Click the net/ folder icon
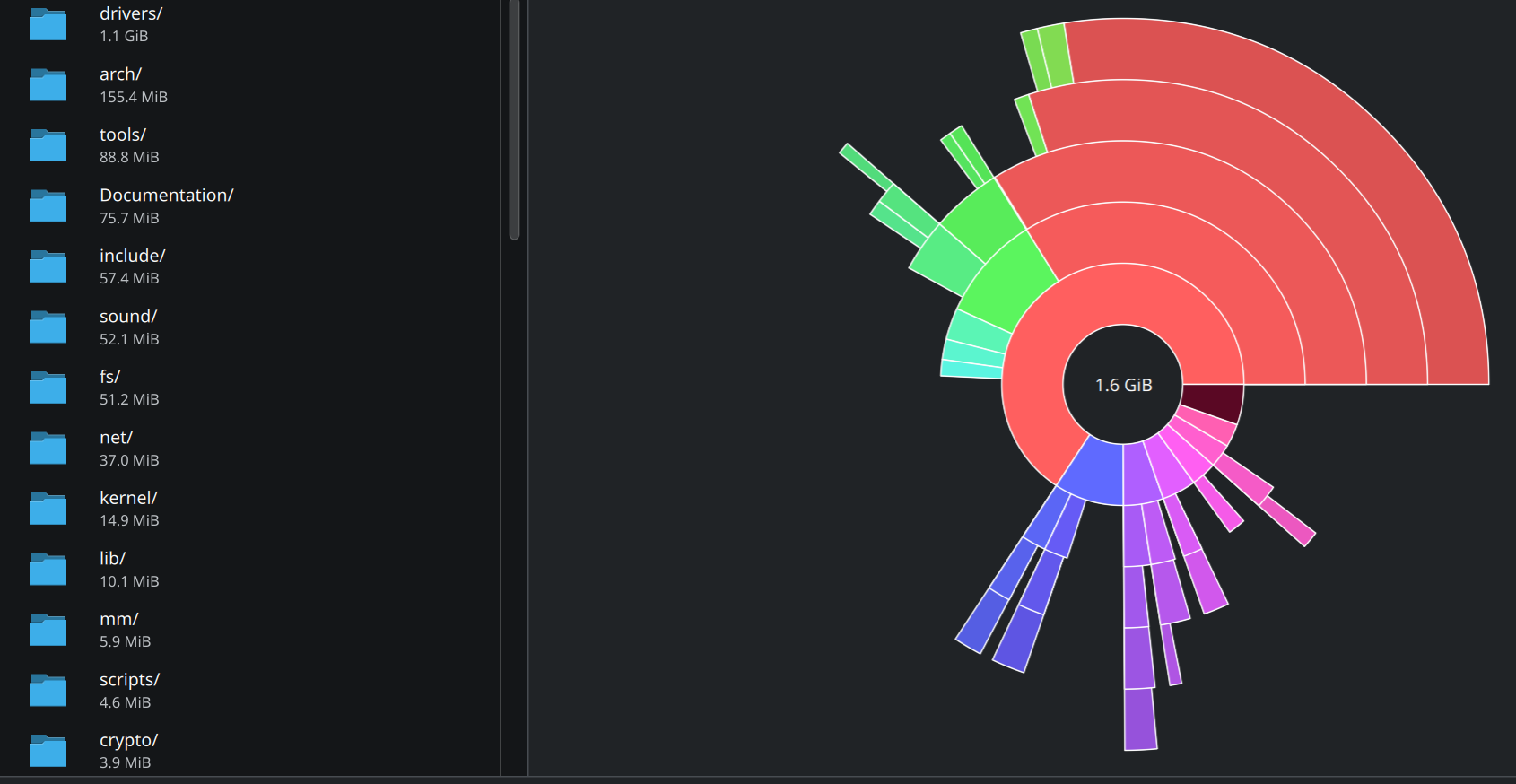This screenshot has height=784, width=1516. coord(48,449)
